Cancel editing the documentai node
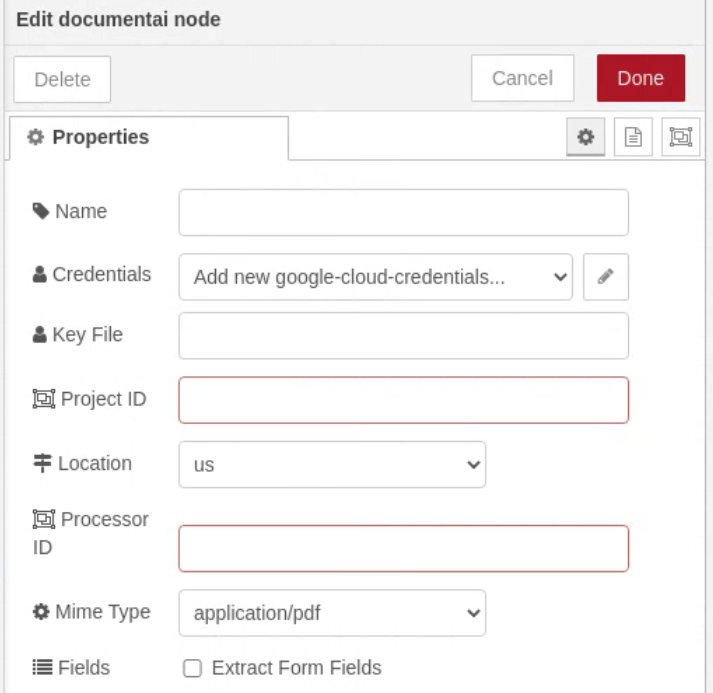 (x=522, y=78)
